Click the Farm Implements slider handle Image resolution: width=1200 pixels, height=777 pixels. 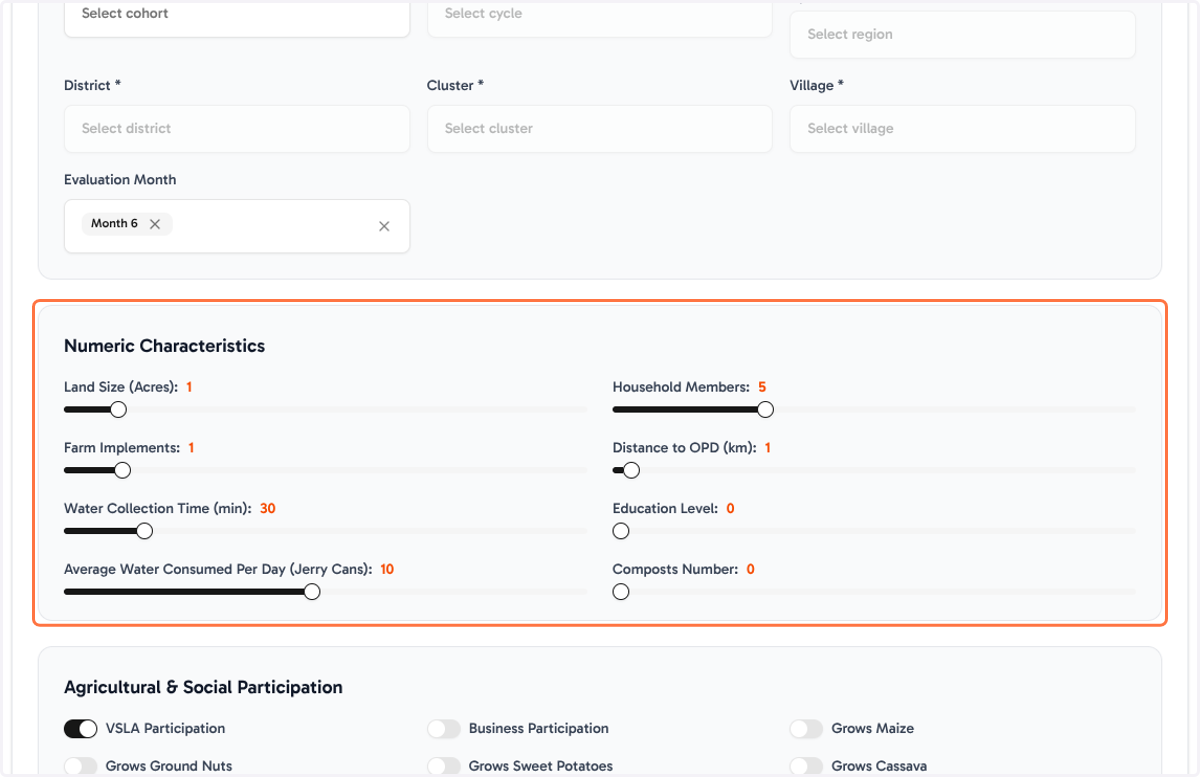point(122,470)
